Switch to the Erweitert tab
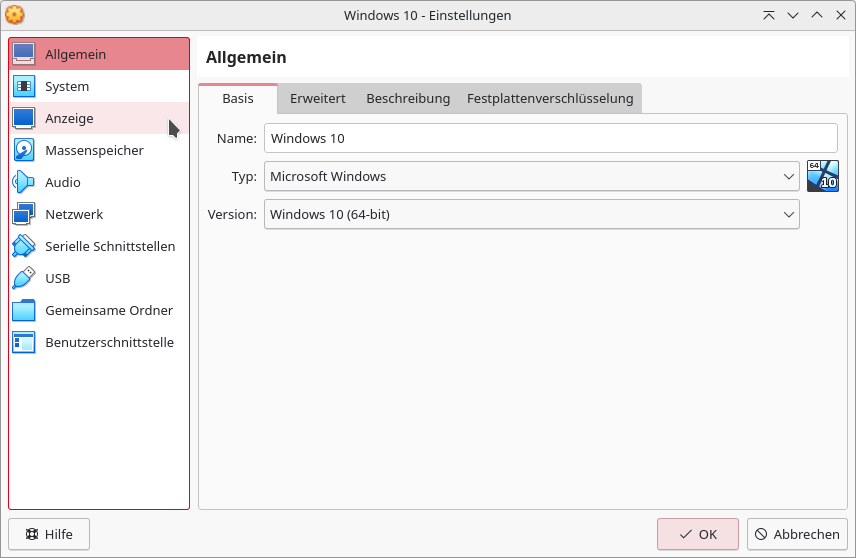The height and width of the screenshot is (558, 856). (x=318, y=99)
